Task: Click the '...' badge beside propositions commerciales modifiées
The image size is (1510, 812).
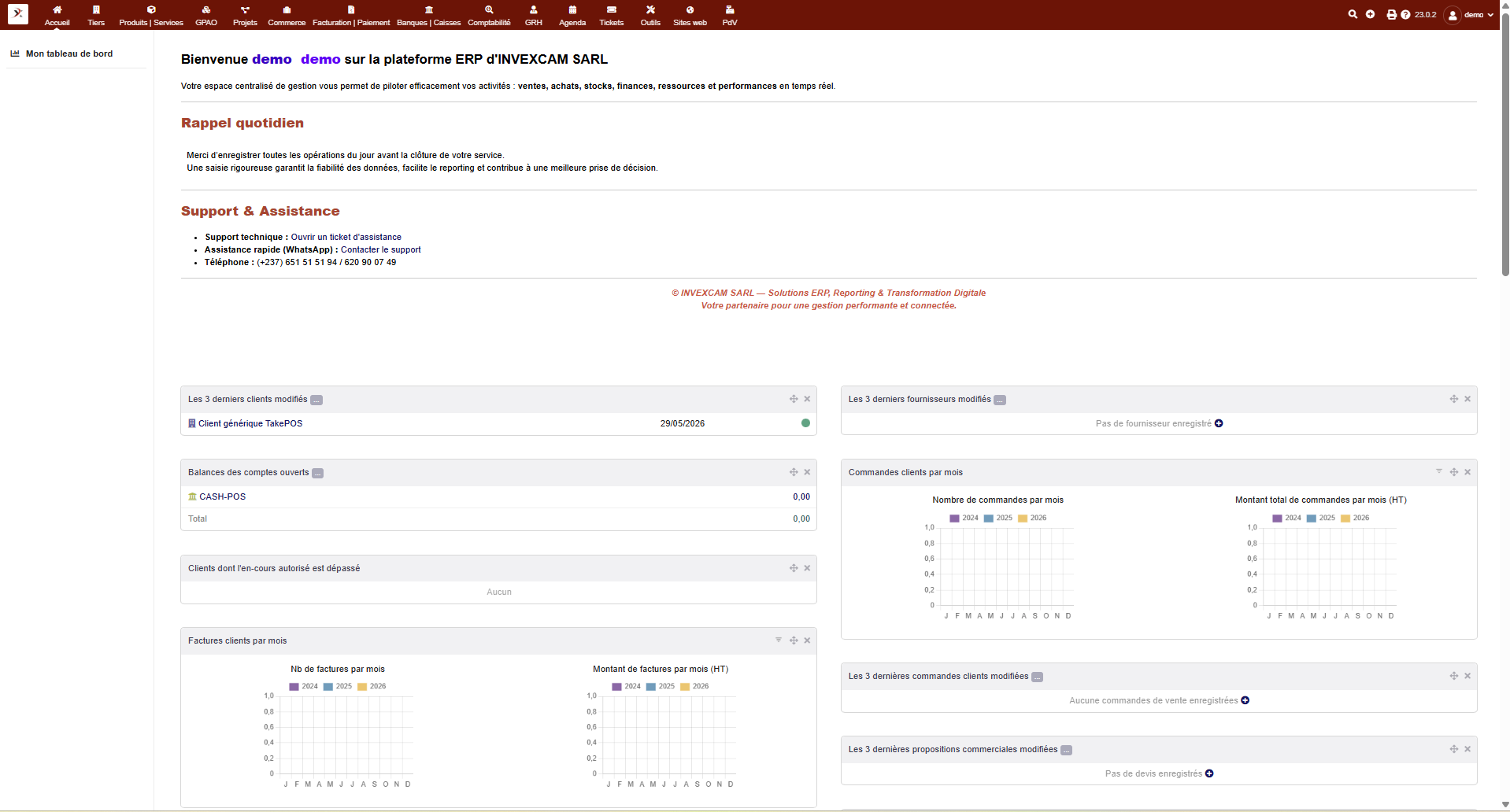Action: click(1067, 750)
